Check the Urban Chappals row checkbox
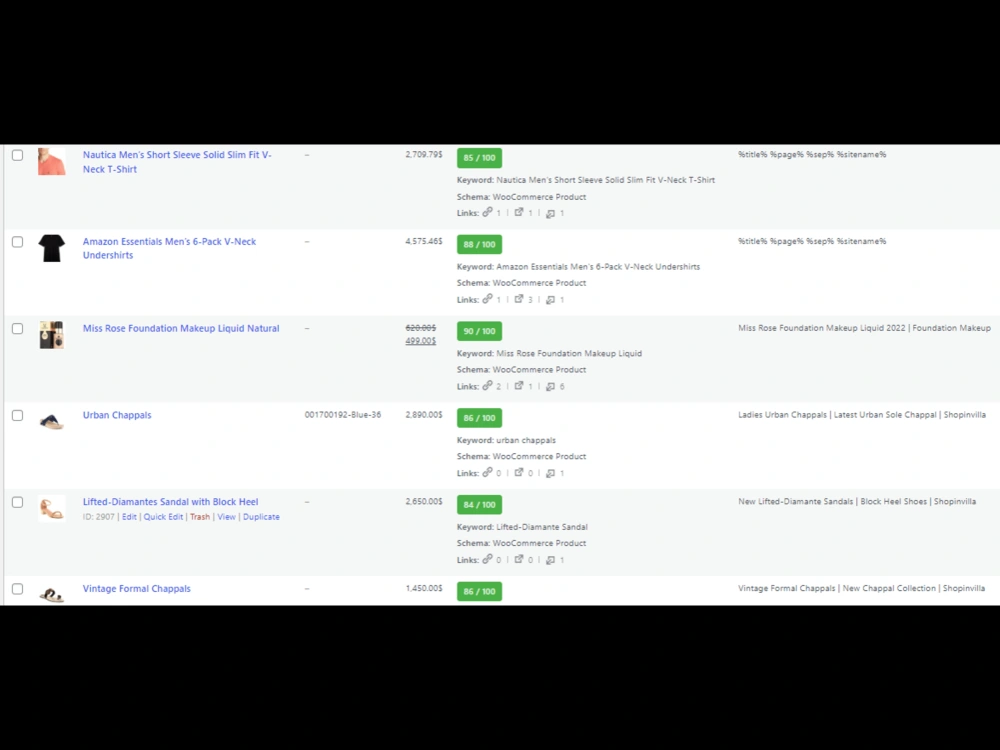Viewport: 1000px width, 750px height. tap(17, 415)
